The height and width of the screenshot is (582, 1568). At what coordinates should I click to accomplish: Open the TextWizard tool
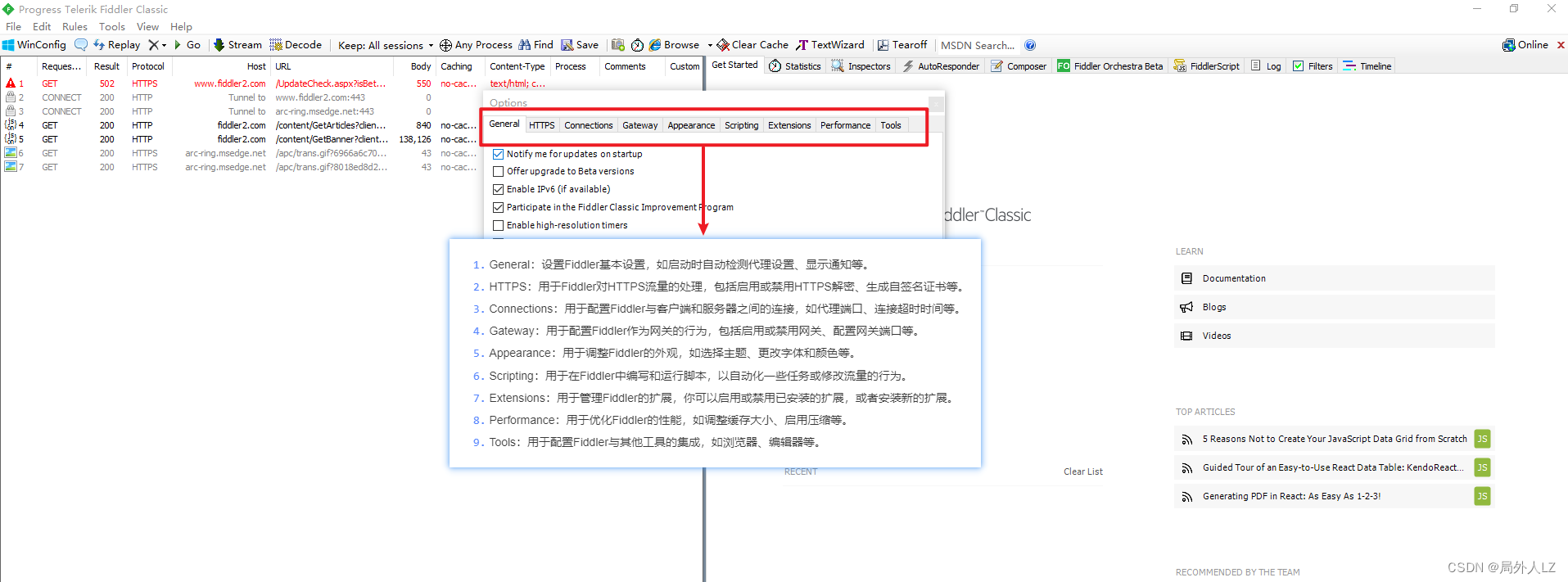(x=830, y=45)
